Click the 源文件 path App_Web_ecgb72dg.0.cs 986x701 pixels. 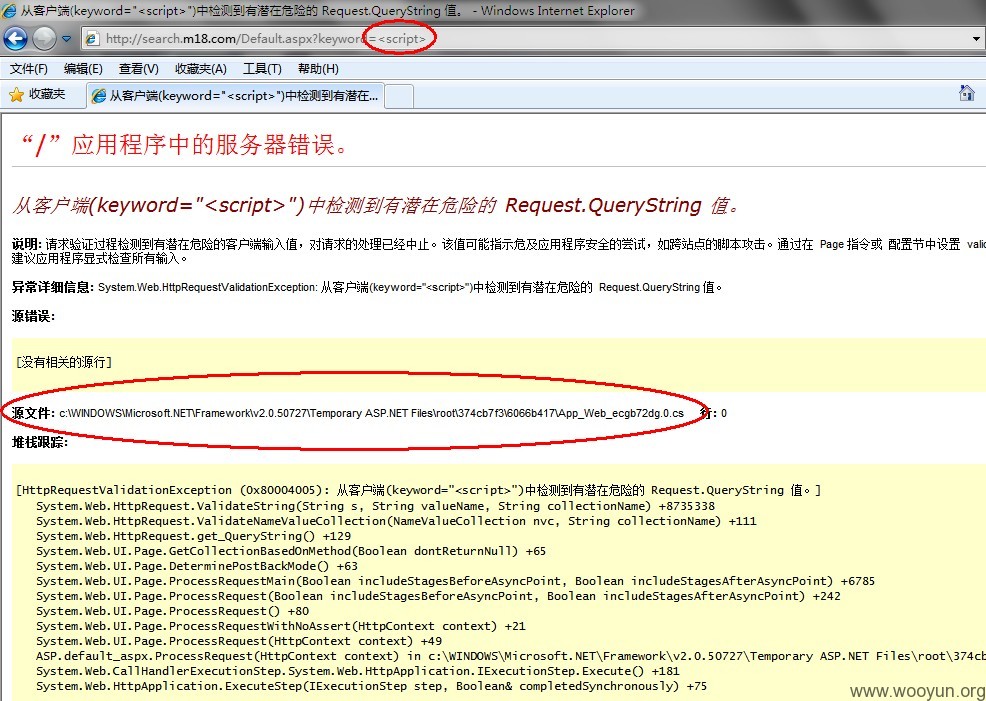click(x=372, y=413)
